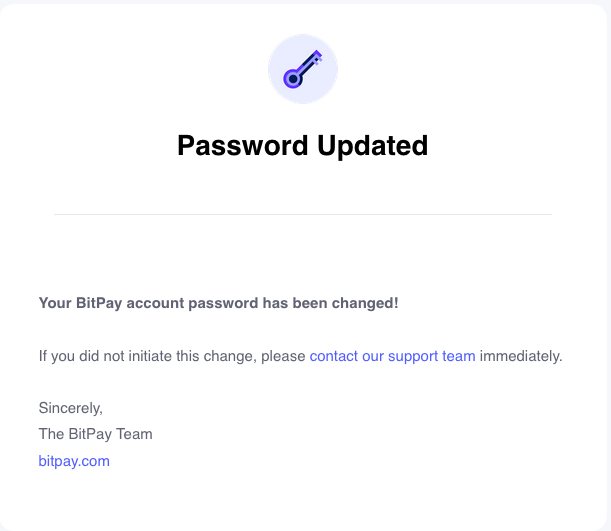Viewport: 611px width, 531px height.
Task: Click the word changed! in the bold sentence
Action: [365, 303]
